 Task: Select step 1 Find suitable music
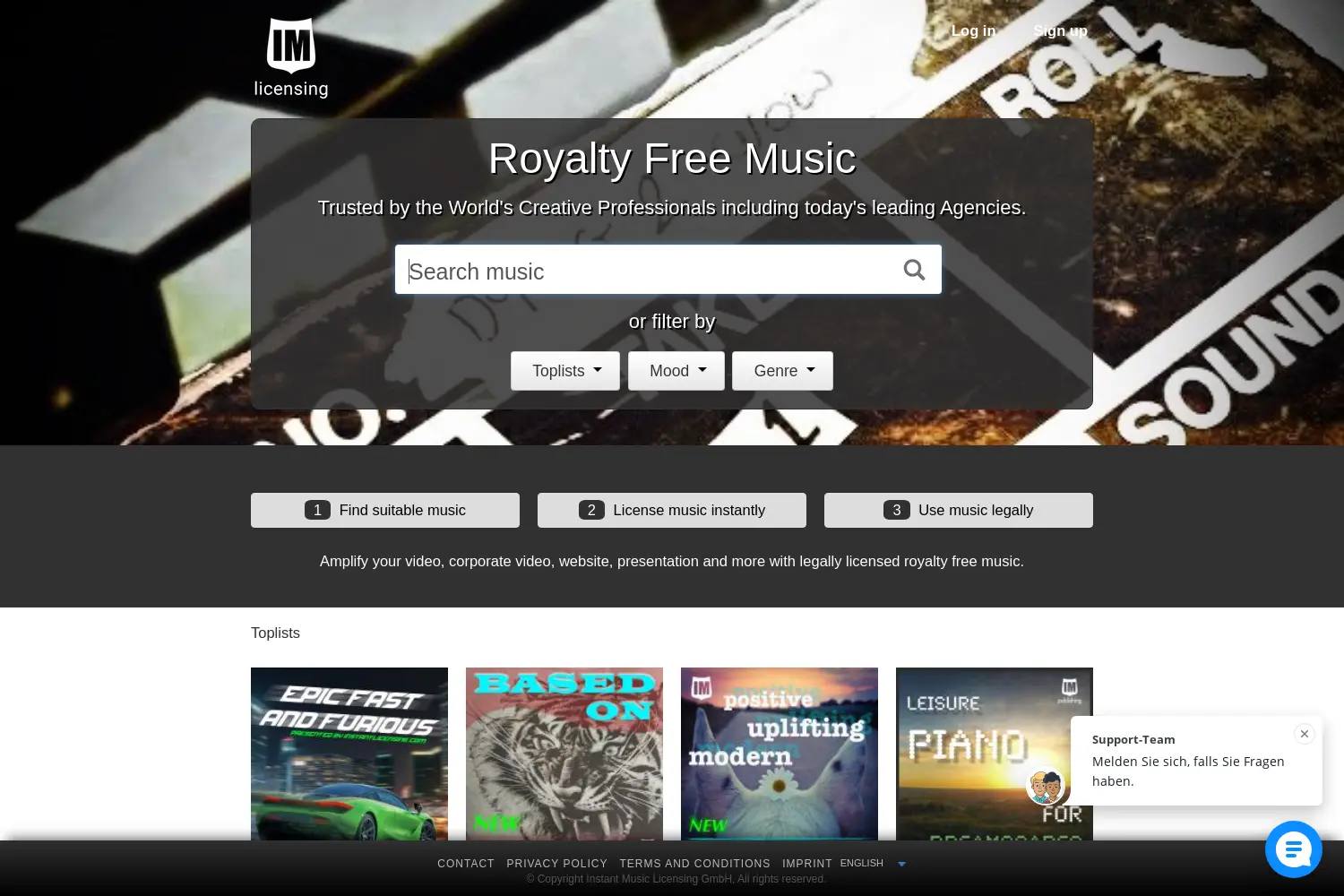tap(385, 510)
